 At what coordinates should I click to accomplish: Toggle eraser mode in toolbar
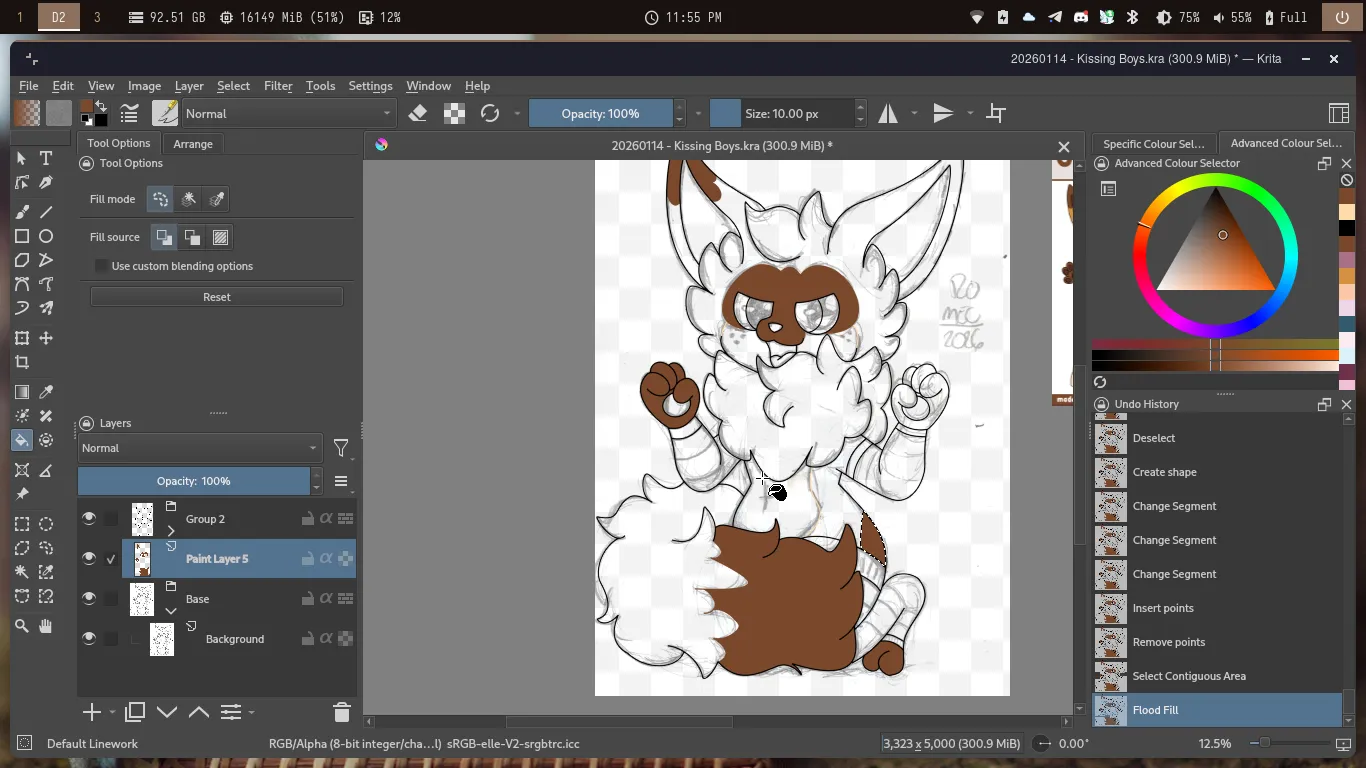tap(418, 113)
